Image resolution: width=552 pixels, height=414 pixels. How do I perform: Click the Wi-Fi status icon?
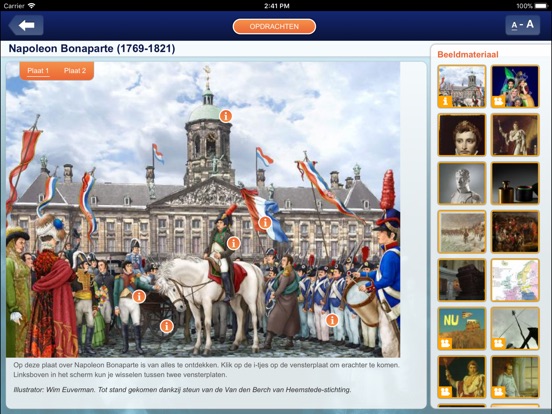(x=32, y=5)
